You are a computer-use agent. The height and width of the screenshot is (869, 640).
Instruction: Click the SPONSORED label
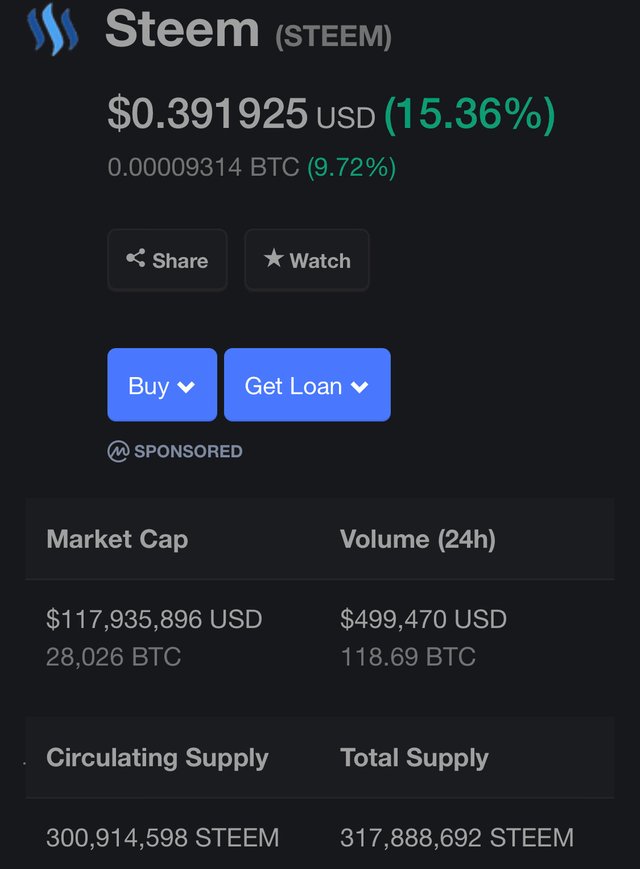pyautogui.click(x=188, y=451)
